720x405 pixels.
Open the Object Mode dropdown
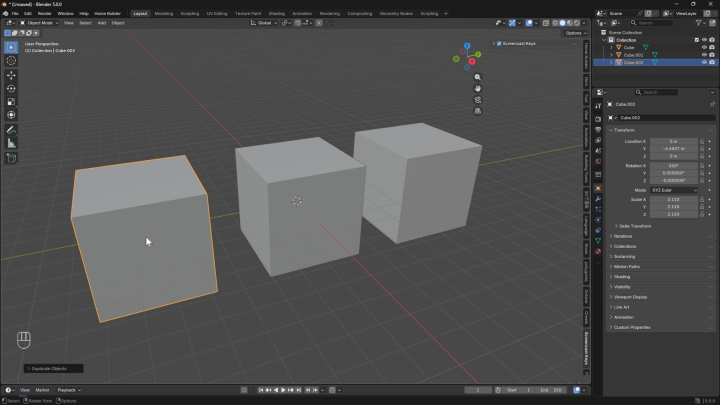(x=39, y=23)
